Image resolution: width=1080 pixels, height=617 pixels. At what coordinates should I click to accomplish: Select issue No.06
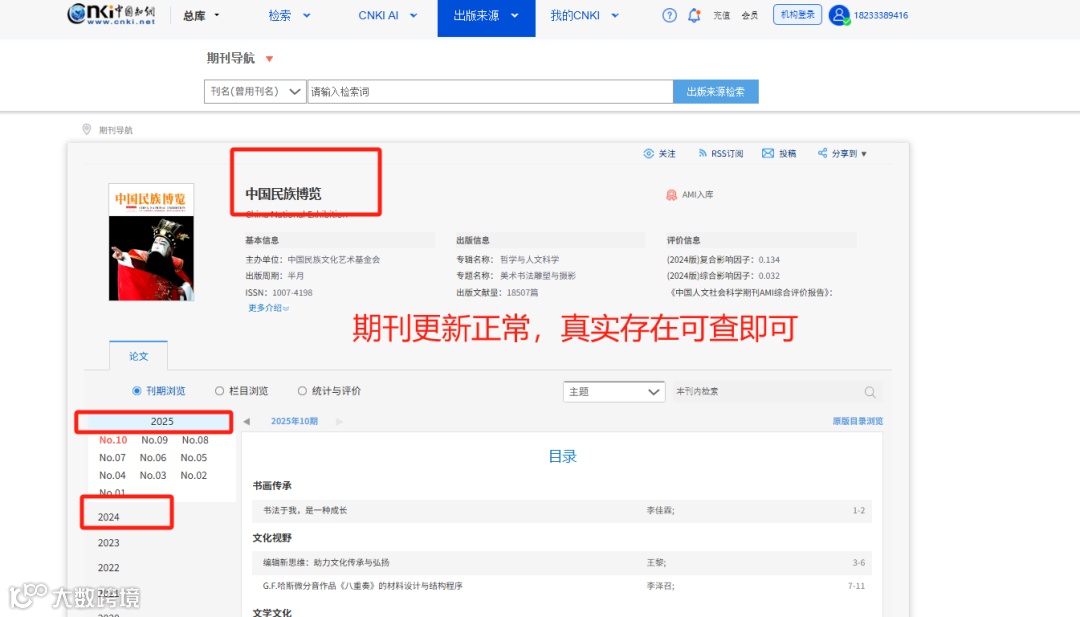[153, 457]
